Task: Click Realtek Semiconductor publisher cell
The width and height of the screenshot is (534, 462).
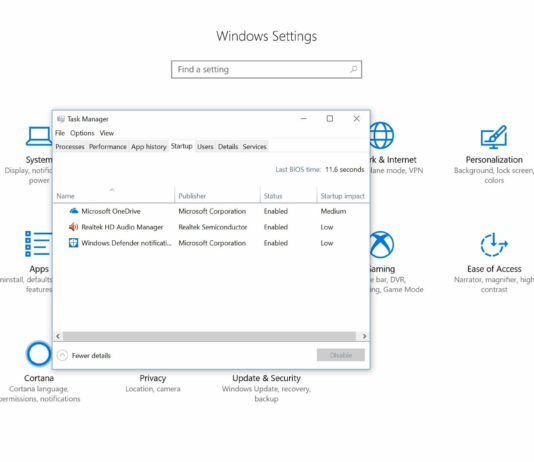Action: click(213, 227)
